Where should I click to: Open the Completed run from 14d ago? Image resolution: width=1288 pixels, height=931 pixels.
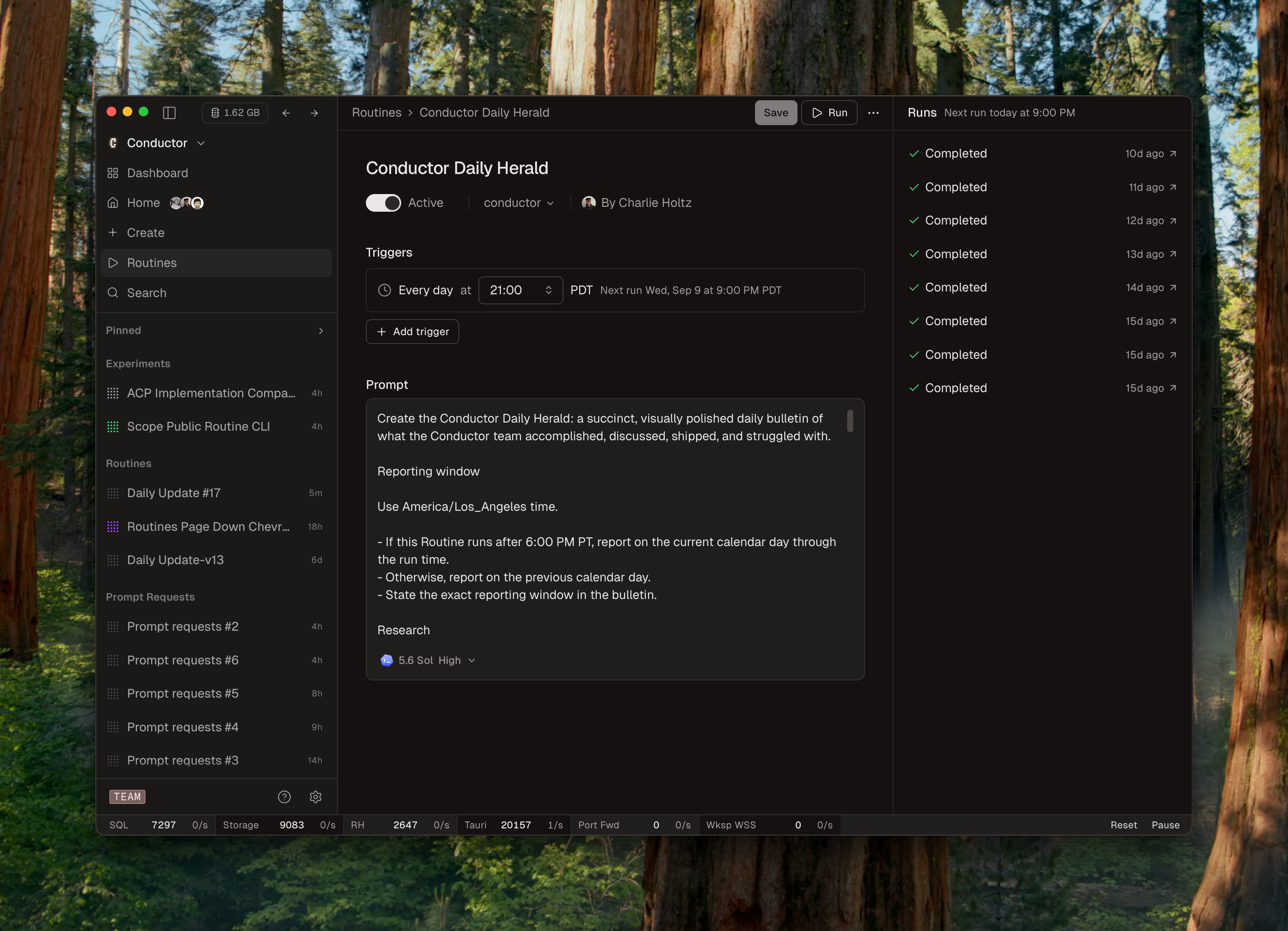[x=1043, y=287]
